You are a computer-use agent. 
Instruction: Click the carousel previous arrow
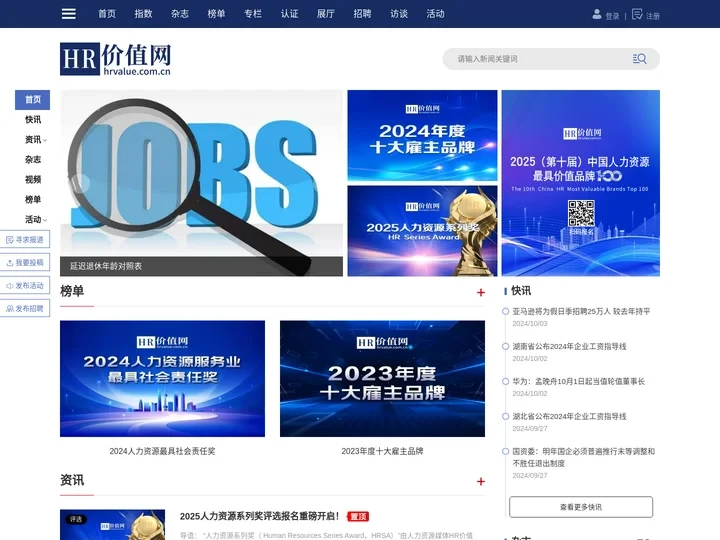[79, 183]
